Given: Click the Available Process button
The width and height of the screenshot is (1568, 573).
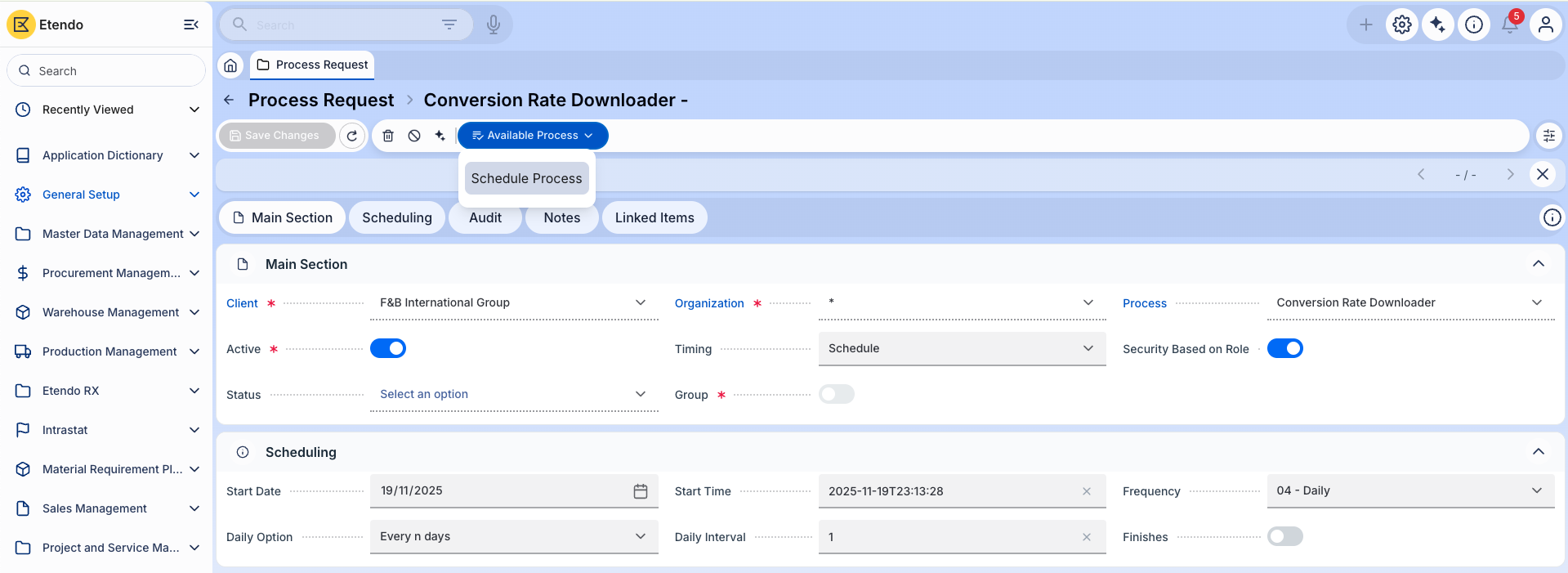Looking at the screenshot, I should click(x=533, y=136).
